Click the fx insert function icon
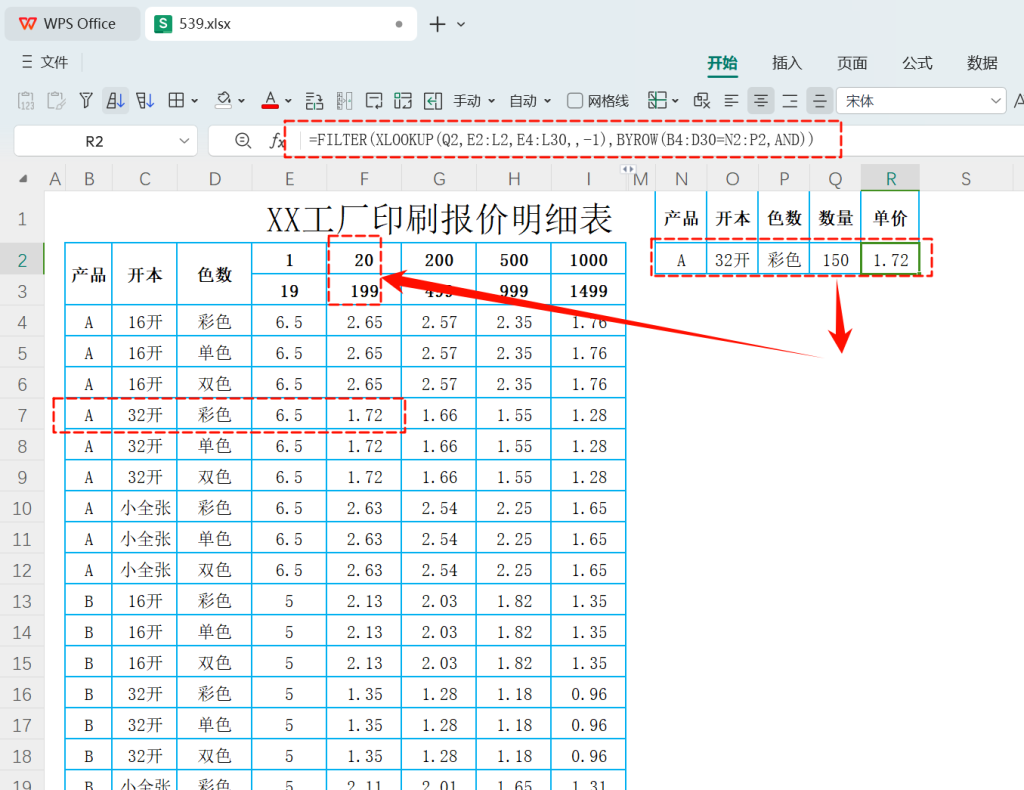This screenshot has width=1024, height=790. coord(277,141)
